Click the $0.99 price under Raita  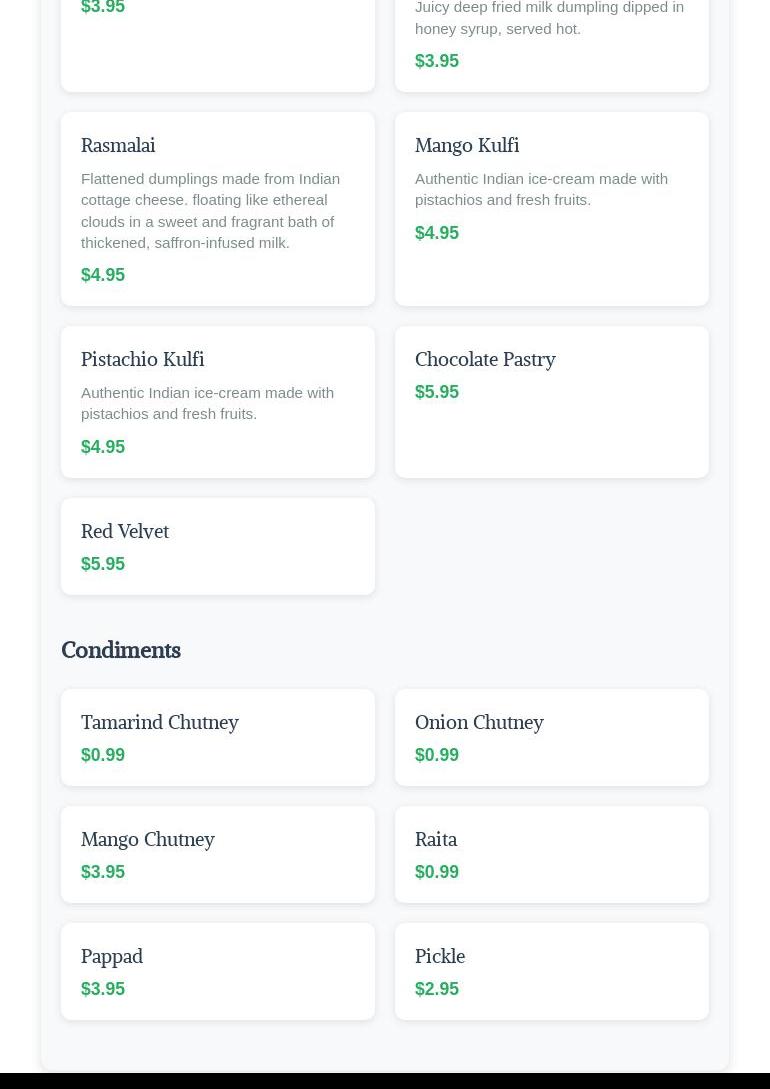(437, 872)
